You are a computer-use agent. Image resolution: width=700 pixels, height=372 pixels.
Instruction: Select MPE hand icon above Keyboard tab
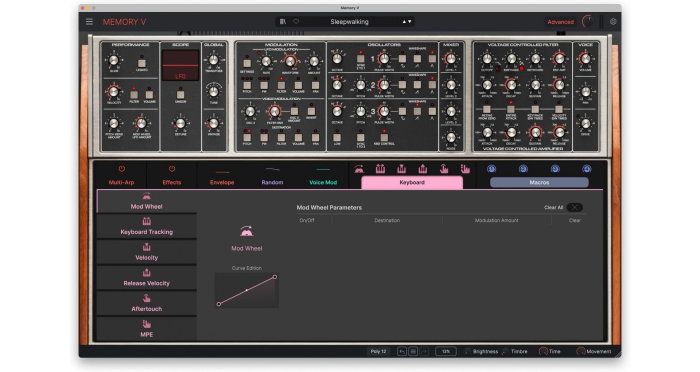click(465, 169)
